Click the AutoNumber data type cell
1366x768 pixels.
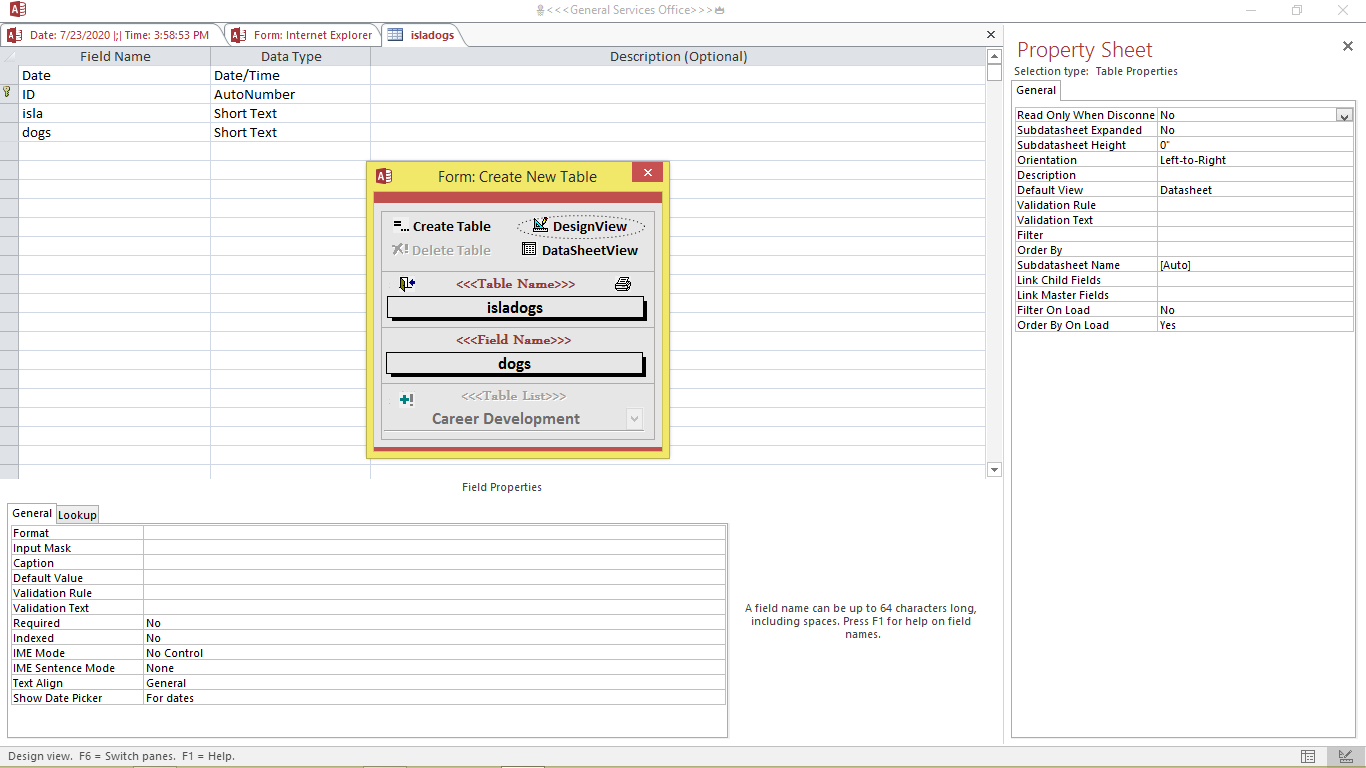[290, 94]
